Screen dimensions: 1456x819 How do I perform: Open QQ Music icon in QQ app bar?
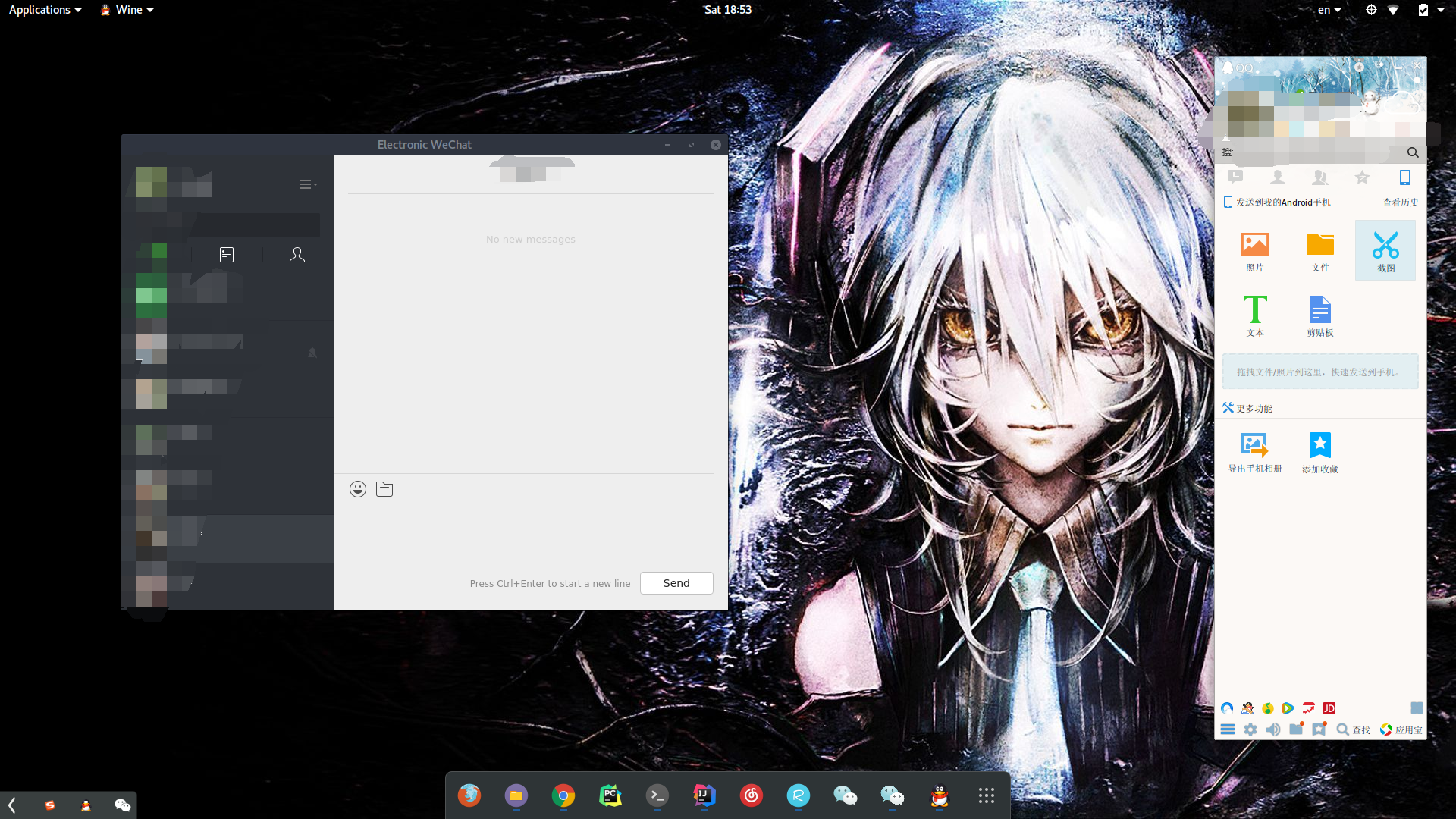(x=1268, y=708)
